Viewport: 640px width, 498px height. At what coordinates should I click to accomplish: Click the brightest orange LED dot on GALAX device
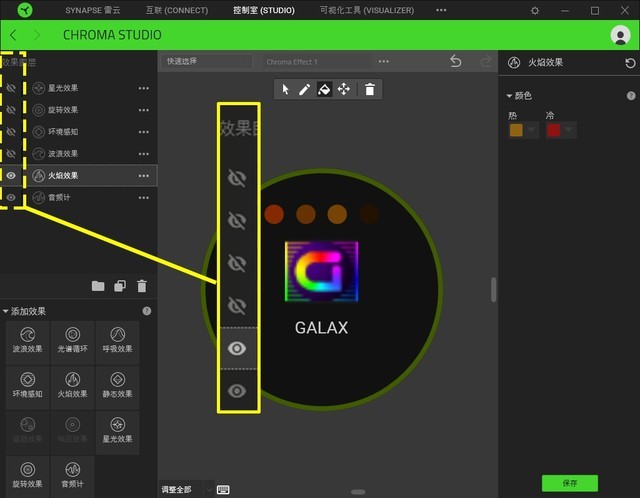pyautogui.click(x=337, y=214)
